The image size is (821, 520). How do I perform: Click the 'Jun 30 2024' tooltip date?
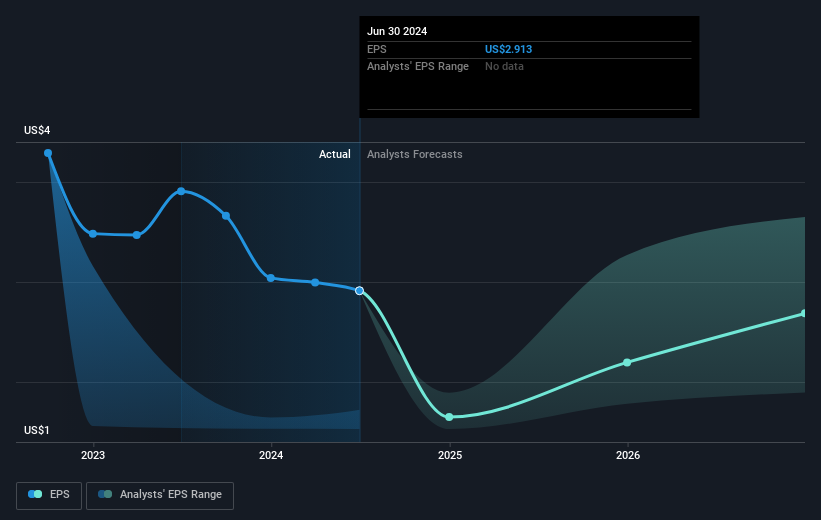point(397,31)
